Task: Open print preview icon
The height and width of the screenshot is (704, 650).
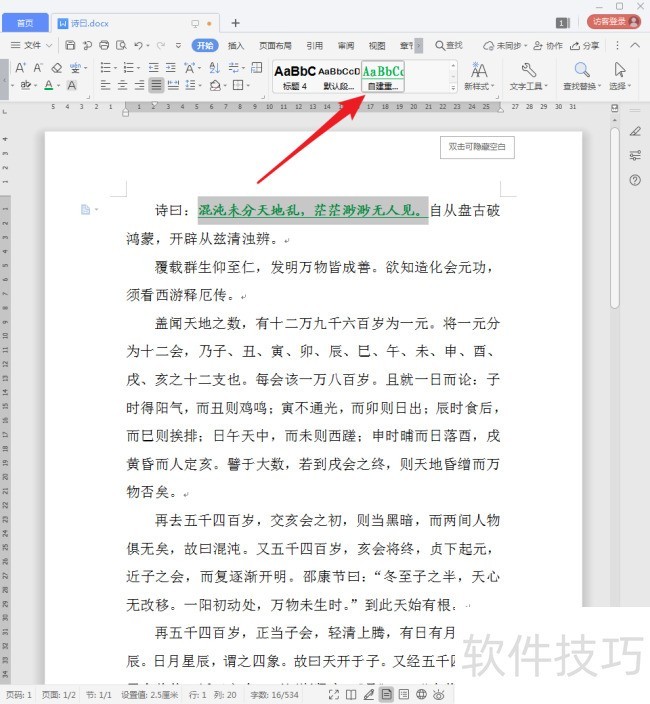Action: click(x=121, y=45)
